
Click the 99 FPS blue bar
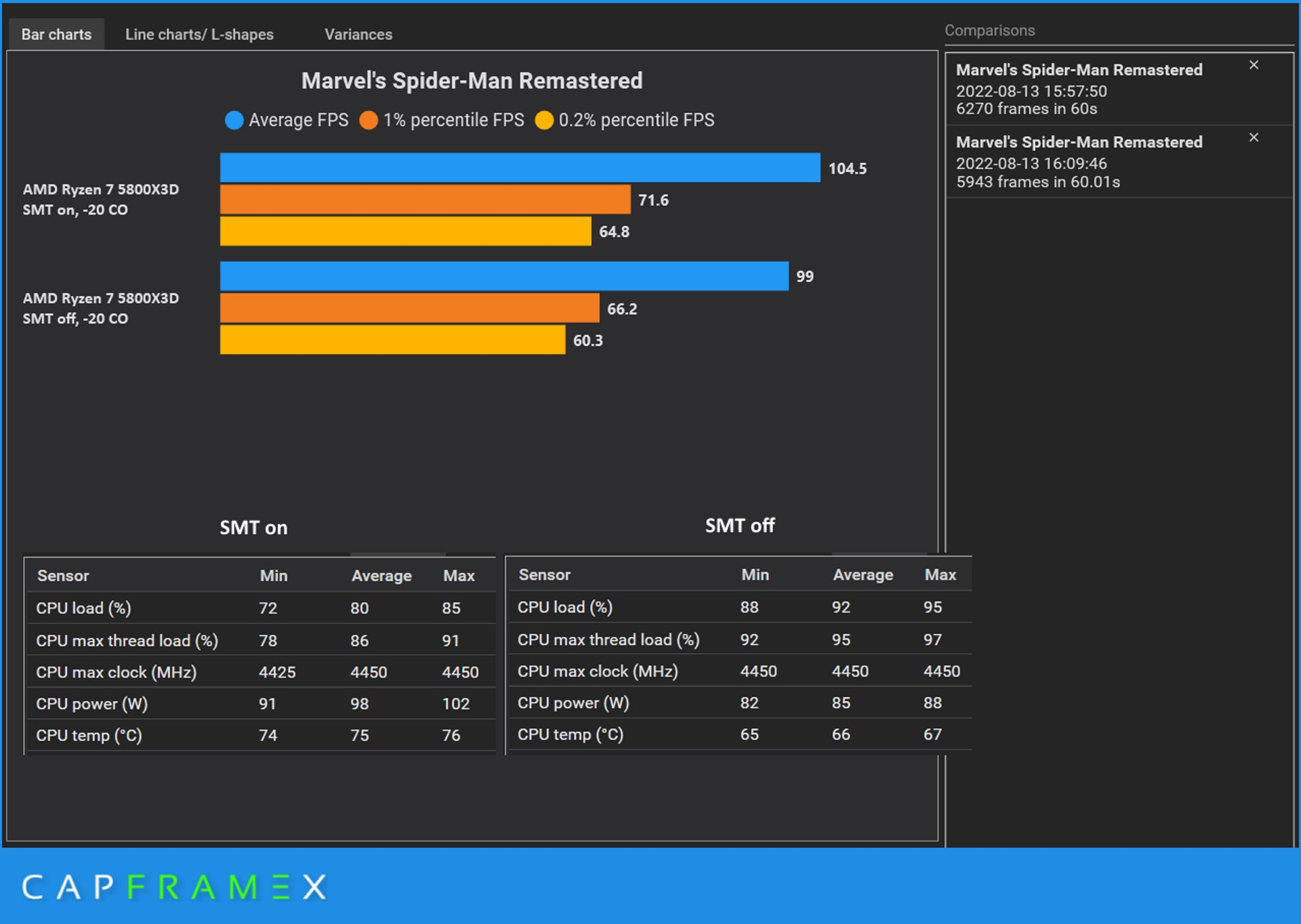504,276
